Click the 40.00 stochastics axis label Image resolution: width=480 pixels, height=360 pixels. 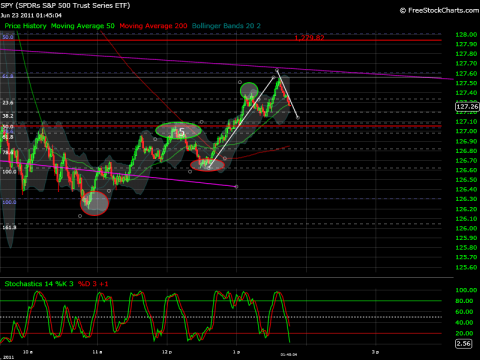[464, 322]
